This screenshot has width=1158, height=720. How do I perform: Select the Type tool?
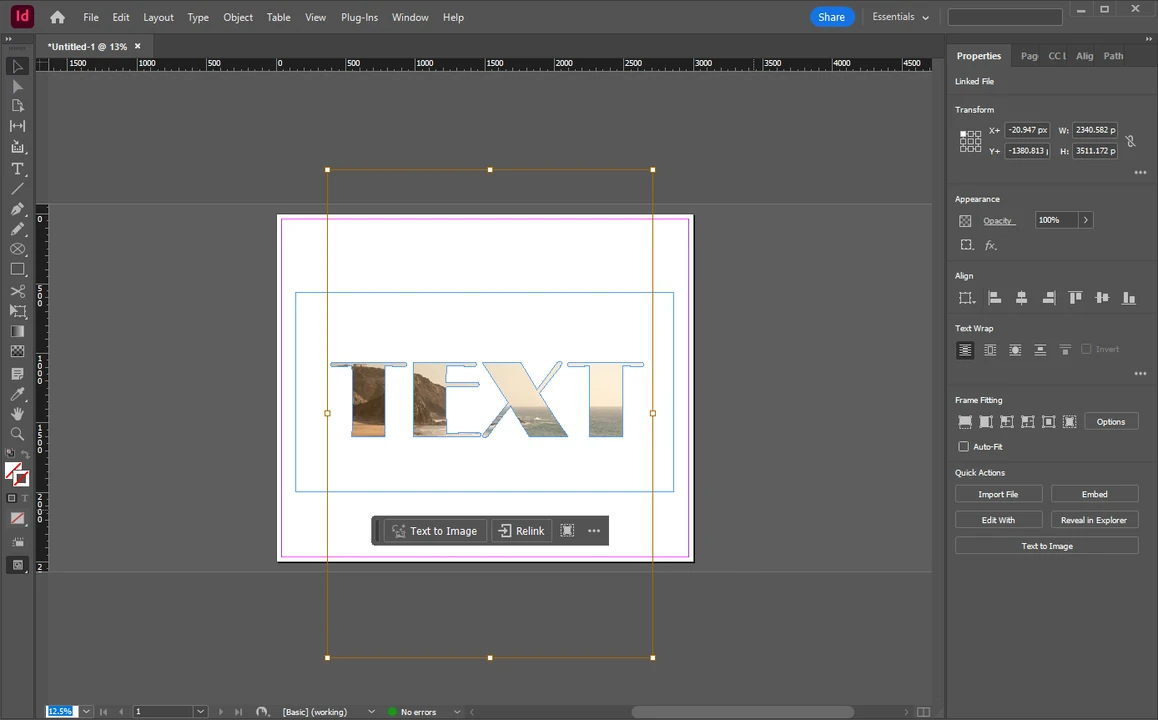tap(18, 169)
